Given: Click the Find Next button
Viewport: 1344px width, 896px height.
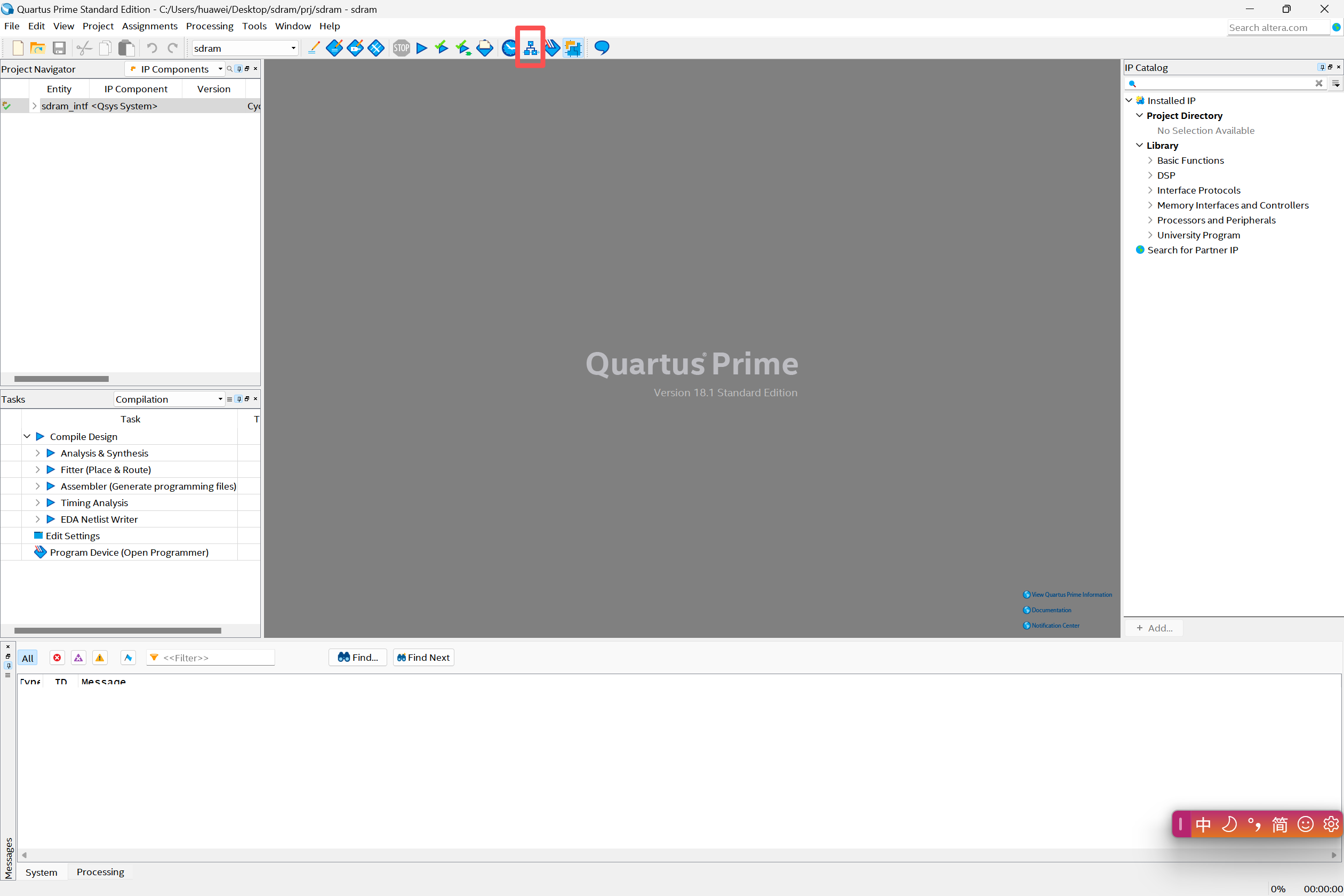Looking at the screenshot, I should tap(423, 658).
